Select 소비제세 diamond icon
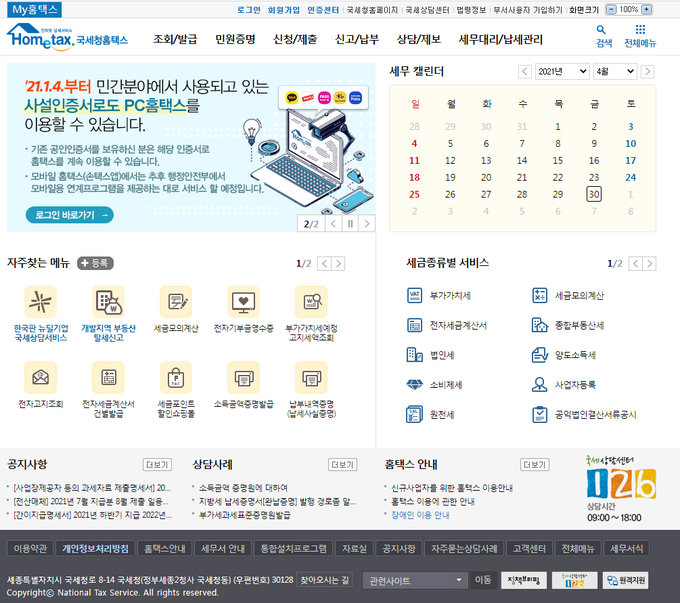The width and height of the screenshot is (680, 603). pyautogui.click(x=415, y=384)
